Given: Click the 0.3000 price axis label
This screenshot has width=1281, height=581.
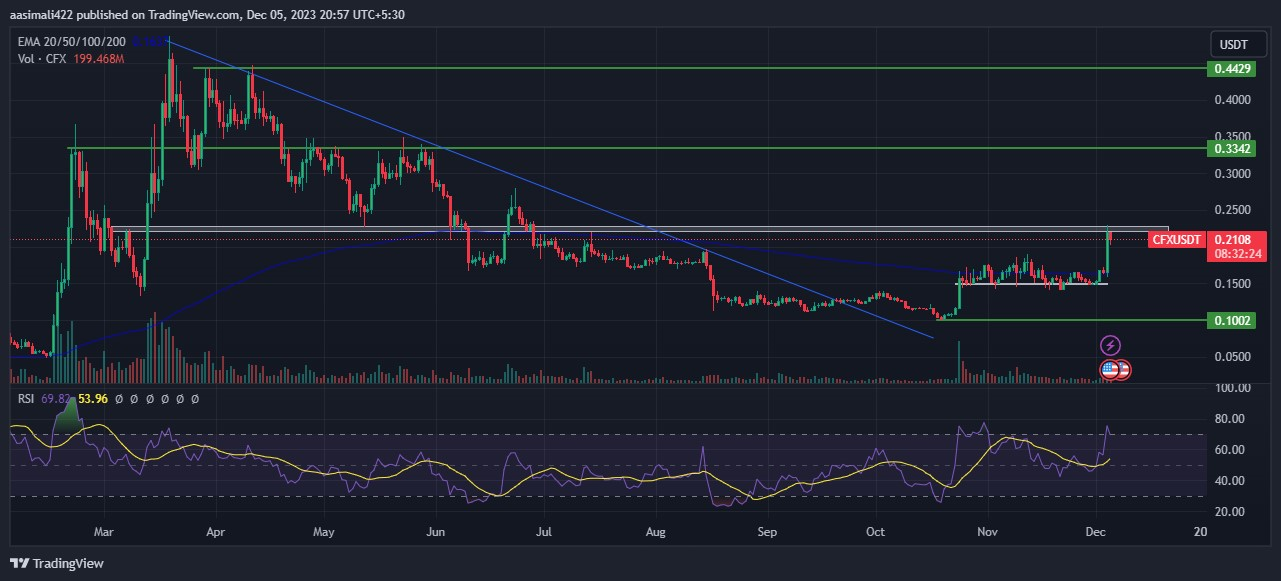Looking at the screenshot, I should [1230, 174].
